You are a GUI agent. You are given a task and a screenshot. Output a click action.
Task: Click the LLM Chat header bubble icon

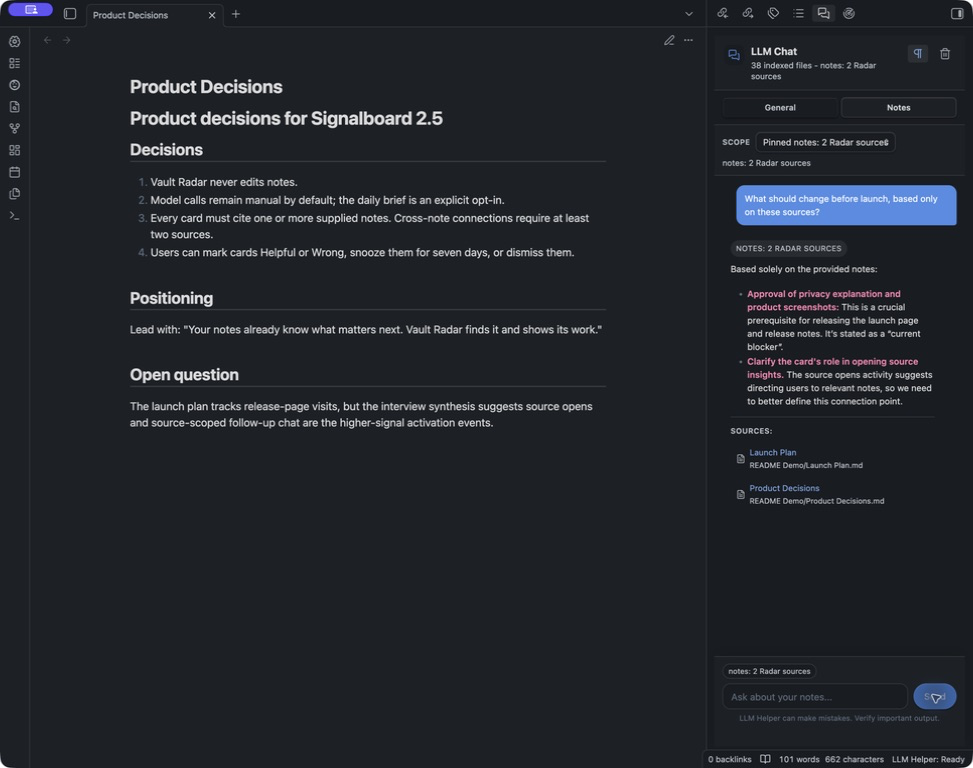[733, 55]
